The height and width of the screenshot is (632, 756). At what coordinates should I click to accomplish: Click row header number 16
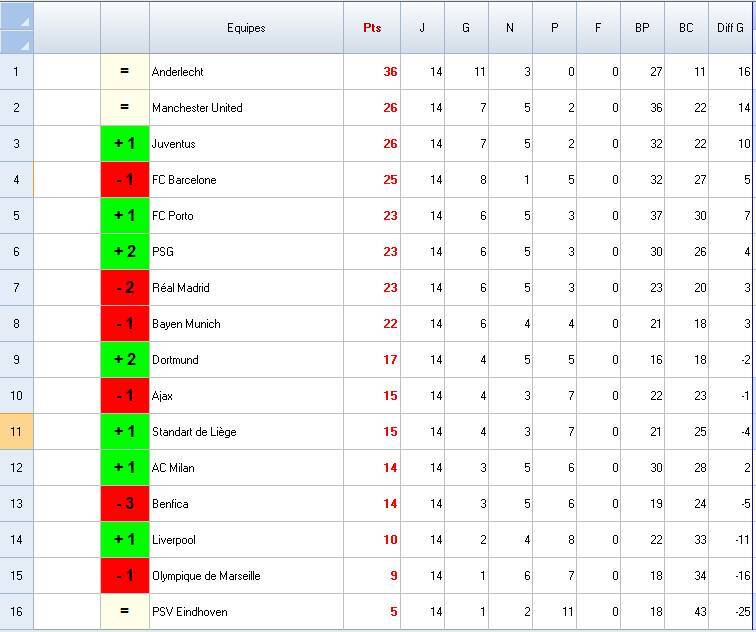[17, 612]
